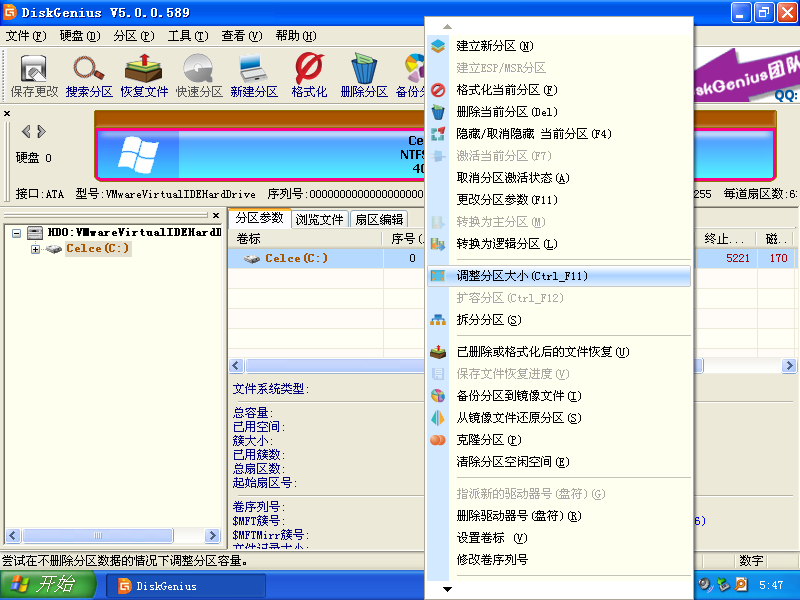Image resolution: width=800 pixels, height=600 pixels.
Task: Open the 工具(T) menu
Action: [188, 36]
